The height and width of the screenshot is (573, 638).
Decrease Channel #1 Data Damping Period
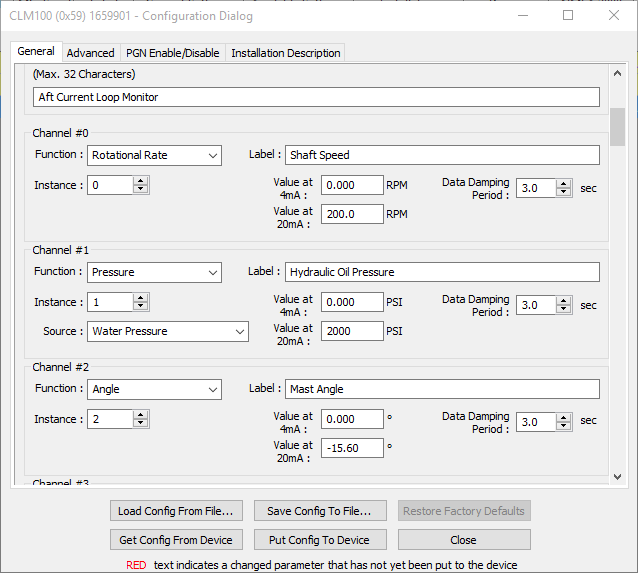564,309
